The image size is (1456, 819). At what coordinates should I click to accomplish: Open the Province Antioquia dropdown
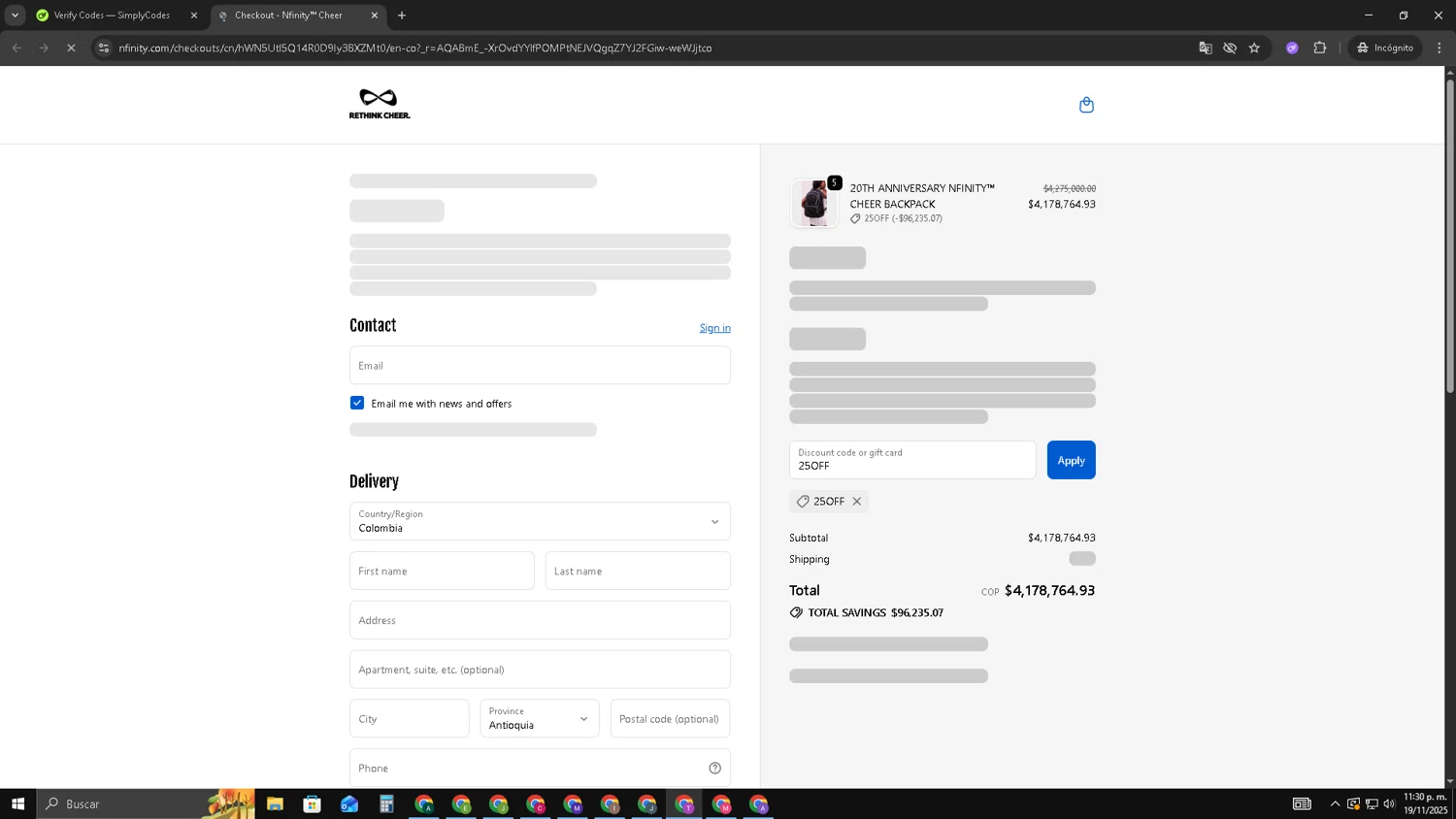(540, 719)
